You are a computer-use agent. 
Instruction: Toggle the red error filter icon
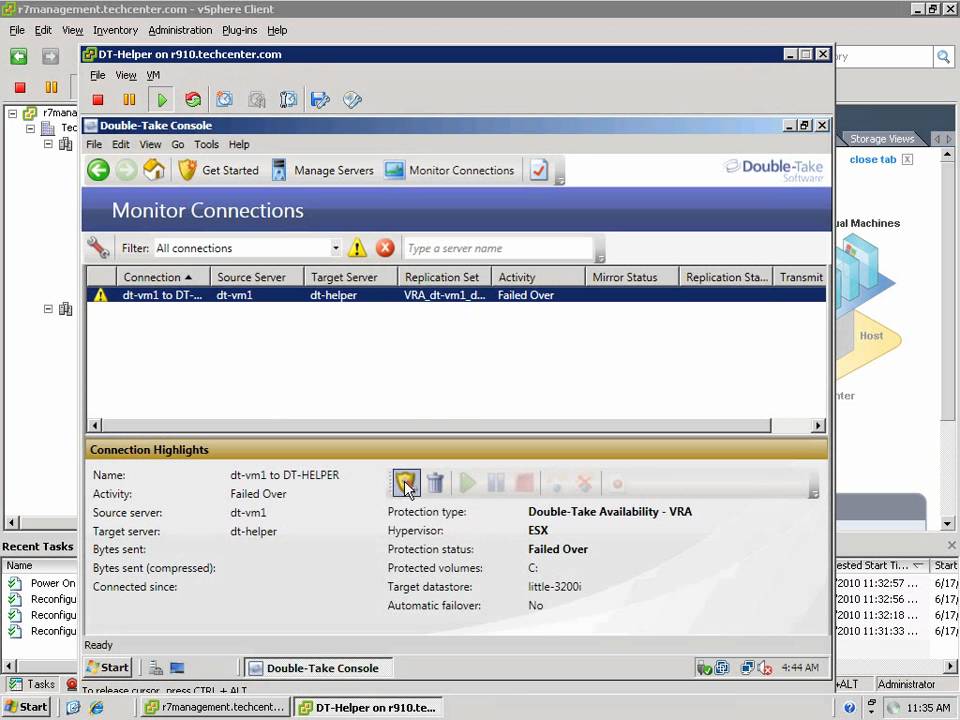click(x=385, y=248)
